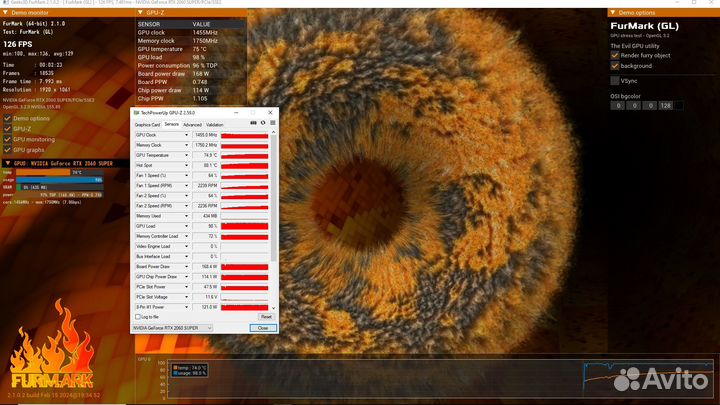Enable Log to file in GPU-Z
This screenshot has width=720, height=405.
point(137,317)
